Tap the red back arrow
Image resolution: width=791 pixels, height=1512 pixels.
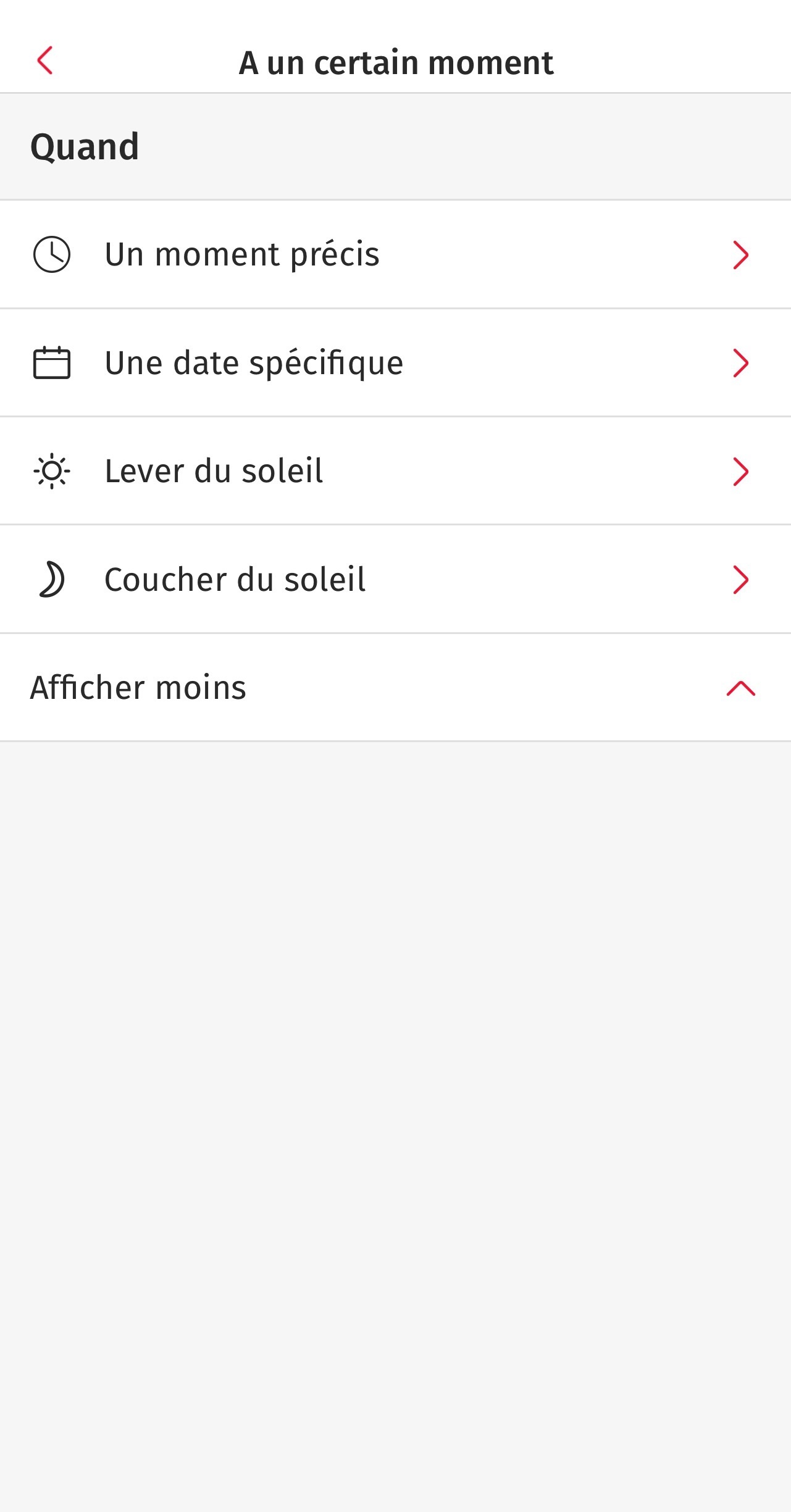coord(45,61)
